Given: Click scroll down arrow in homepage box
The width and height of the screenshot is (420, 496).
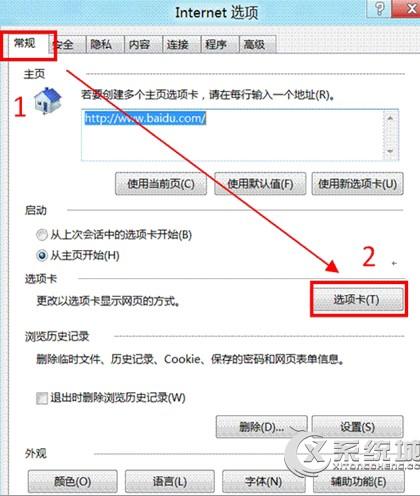Looking at the screenshot, I should click(390, 151).
